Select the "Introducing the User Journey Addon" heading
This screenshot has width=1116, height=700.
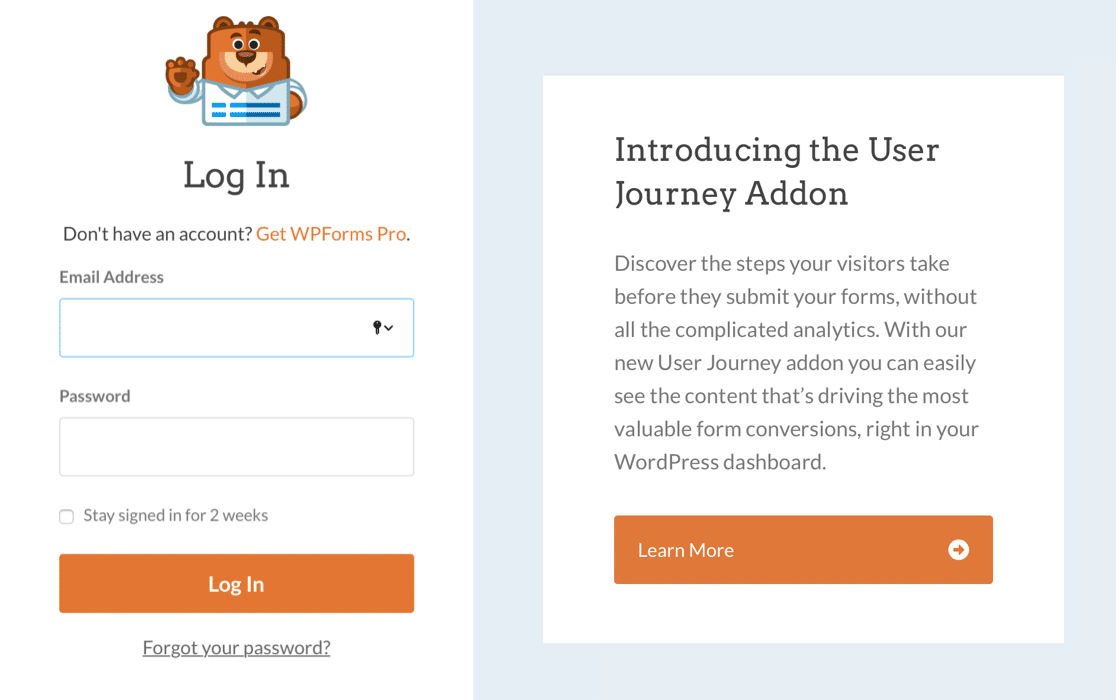(x=777, y=171)
